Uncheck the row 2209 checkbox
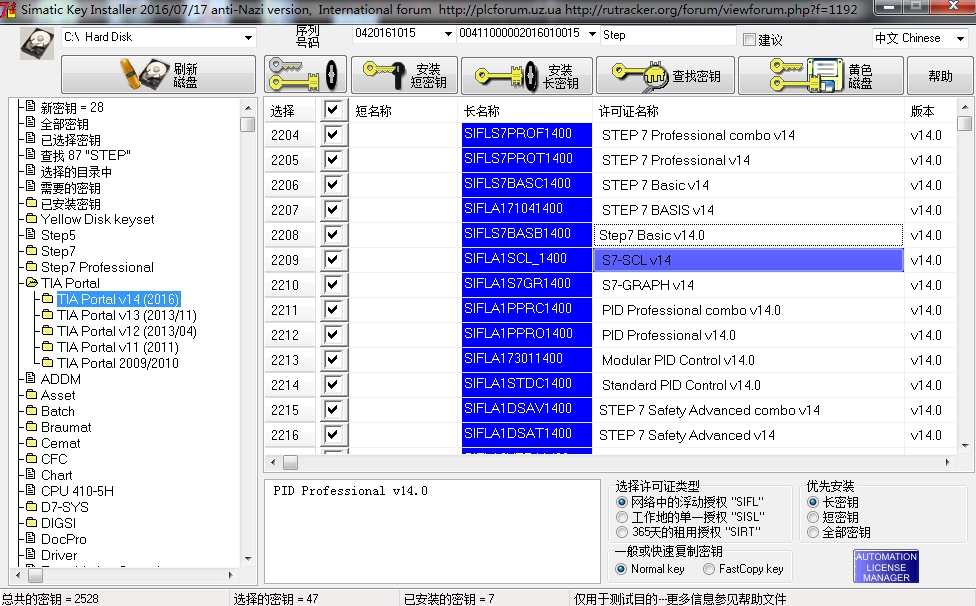The height and width of the screenshot is (606, 976). point(333,259)
